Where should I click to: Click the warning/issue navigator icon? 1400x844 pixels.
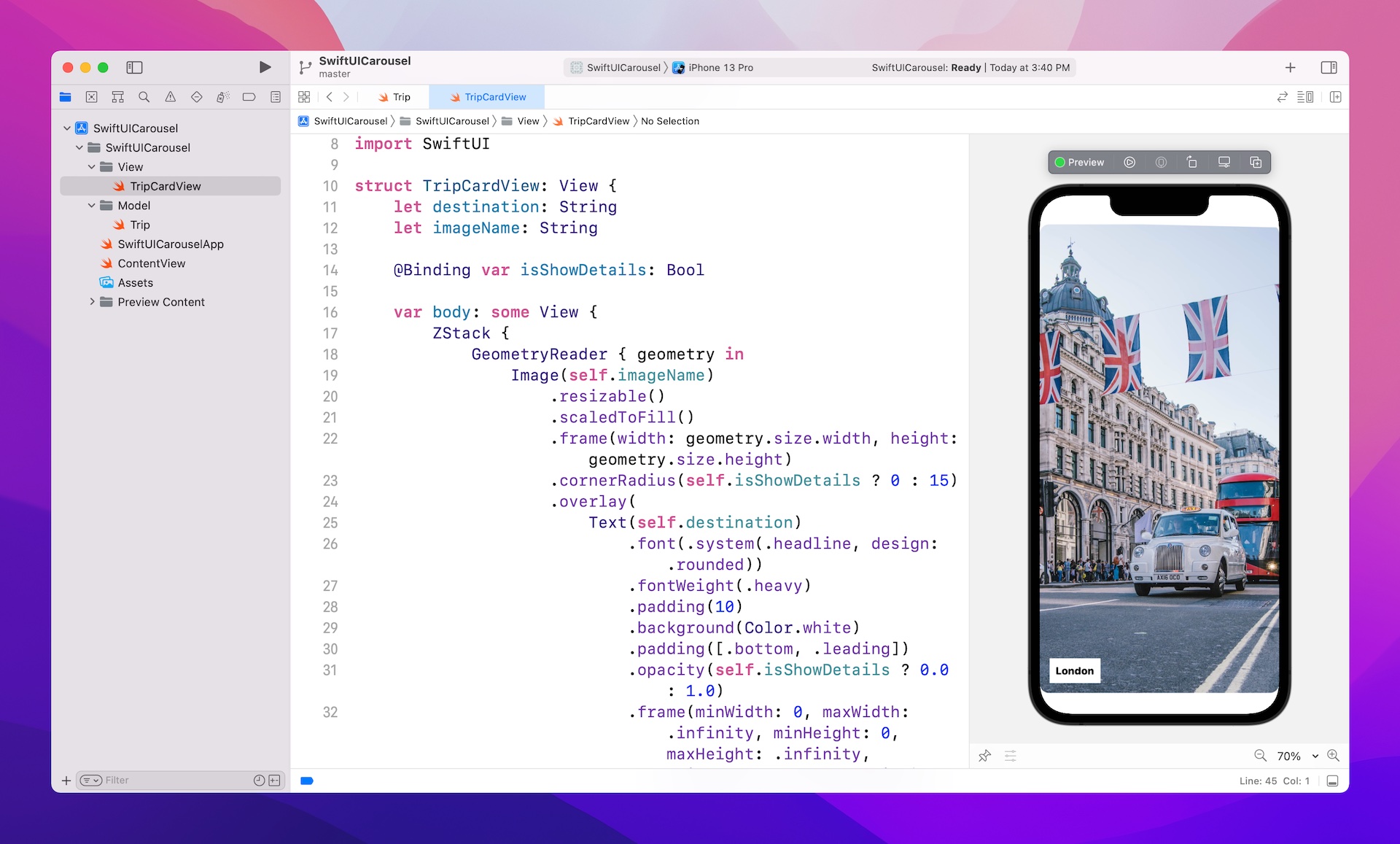coord(170,97)
